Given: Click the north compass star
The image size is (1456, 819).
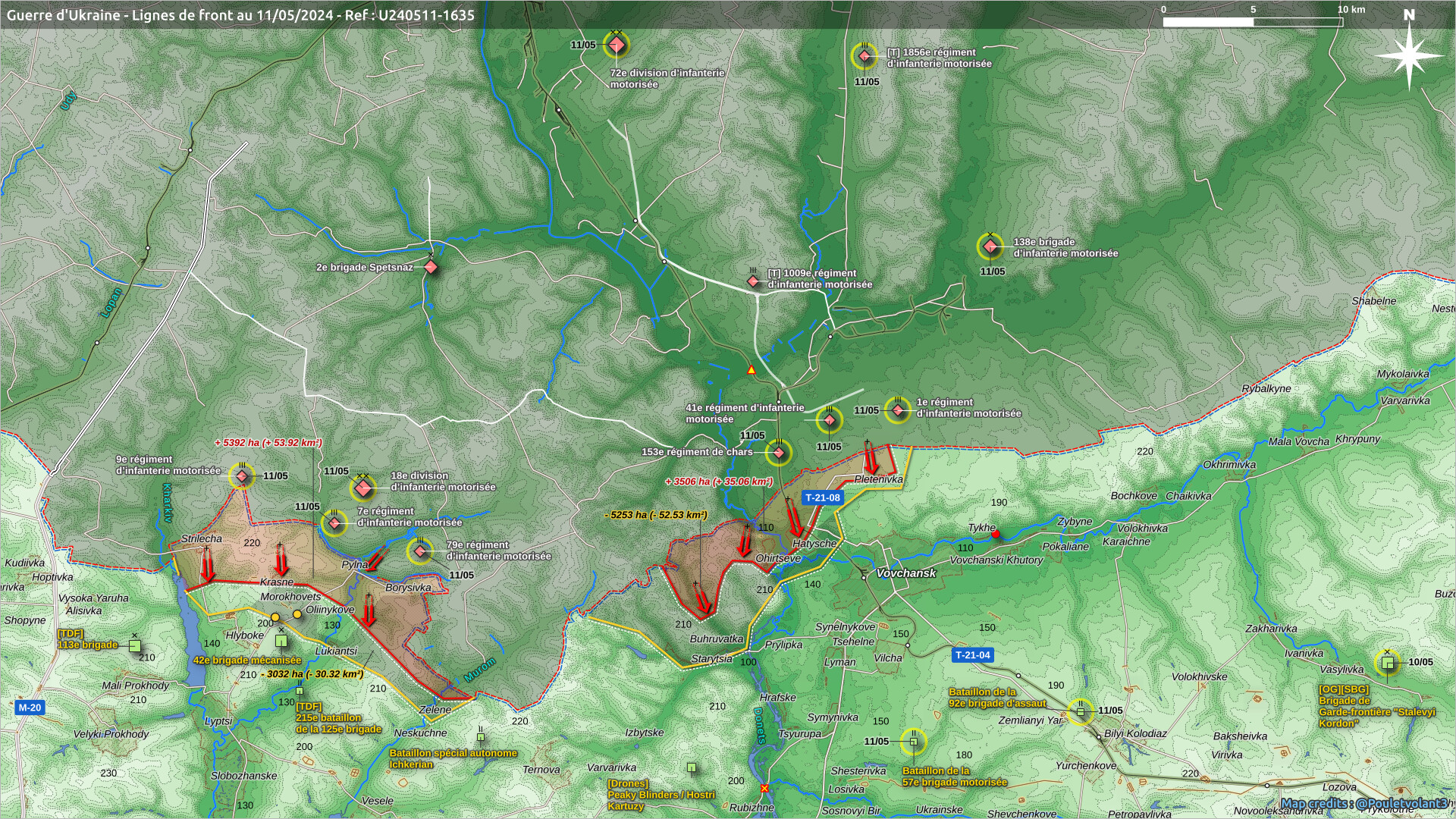Looking at the screenshot, I should 1409,55.
